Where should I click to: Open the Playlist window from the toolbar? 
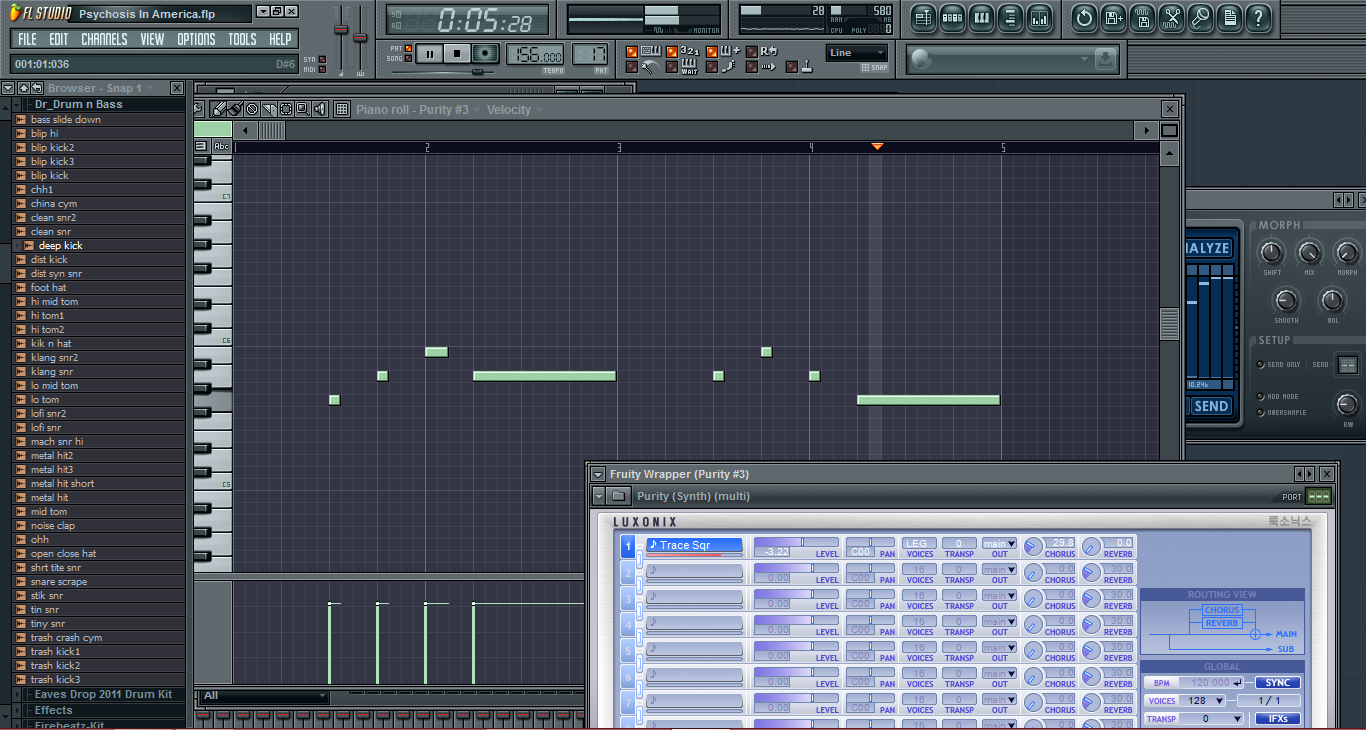[923, 18]
